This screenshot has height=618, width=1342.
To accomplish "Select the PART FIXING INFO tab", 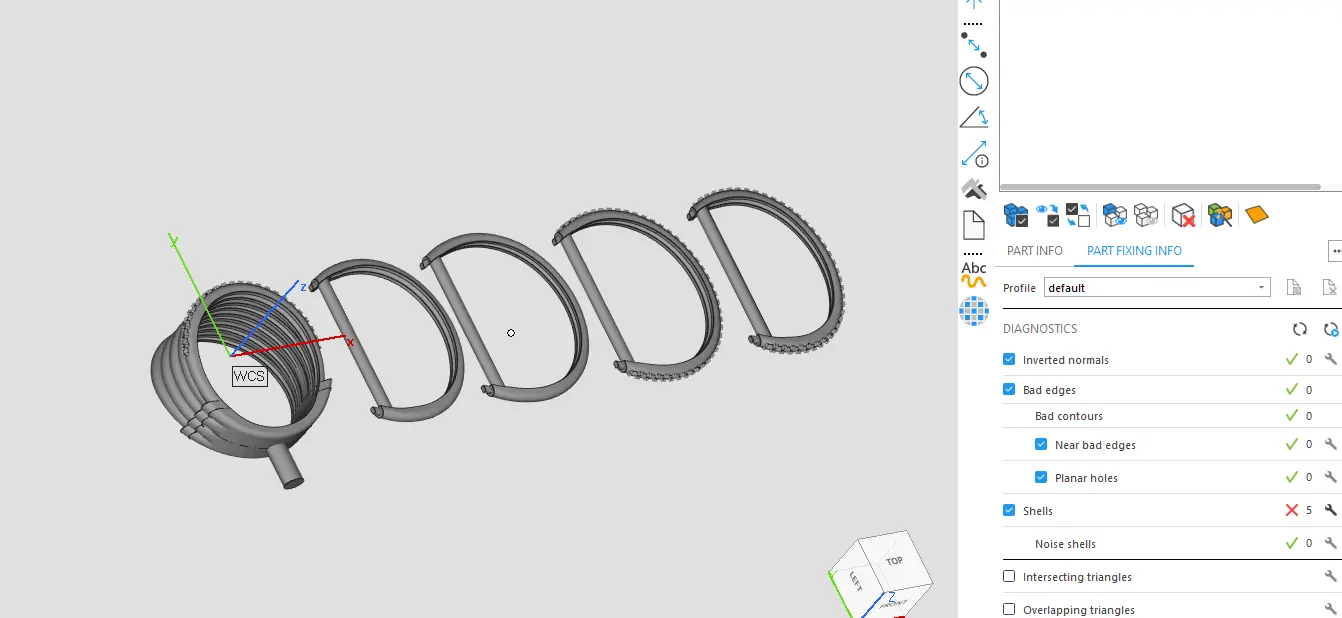I will pos(1134,251).
